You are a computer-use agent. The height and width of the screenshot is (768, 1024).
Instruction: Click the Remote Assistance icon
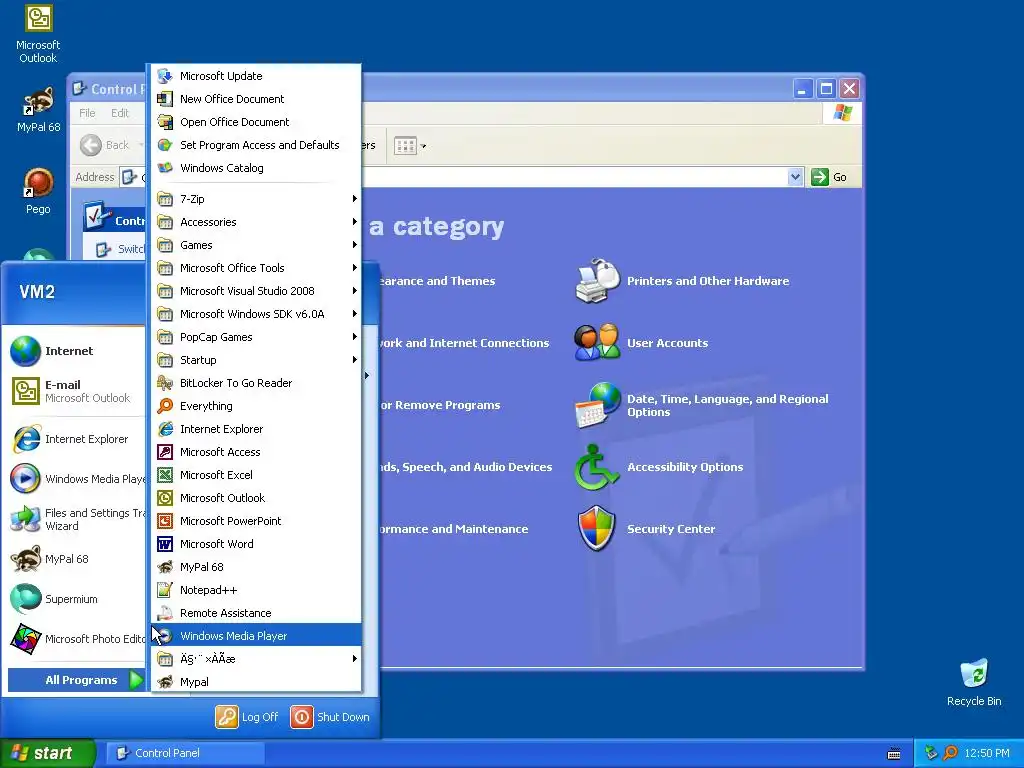(165, 613)
